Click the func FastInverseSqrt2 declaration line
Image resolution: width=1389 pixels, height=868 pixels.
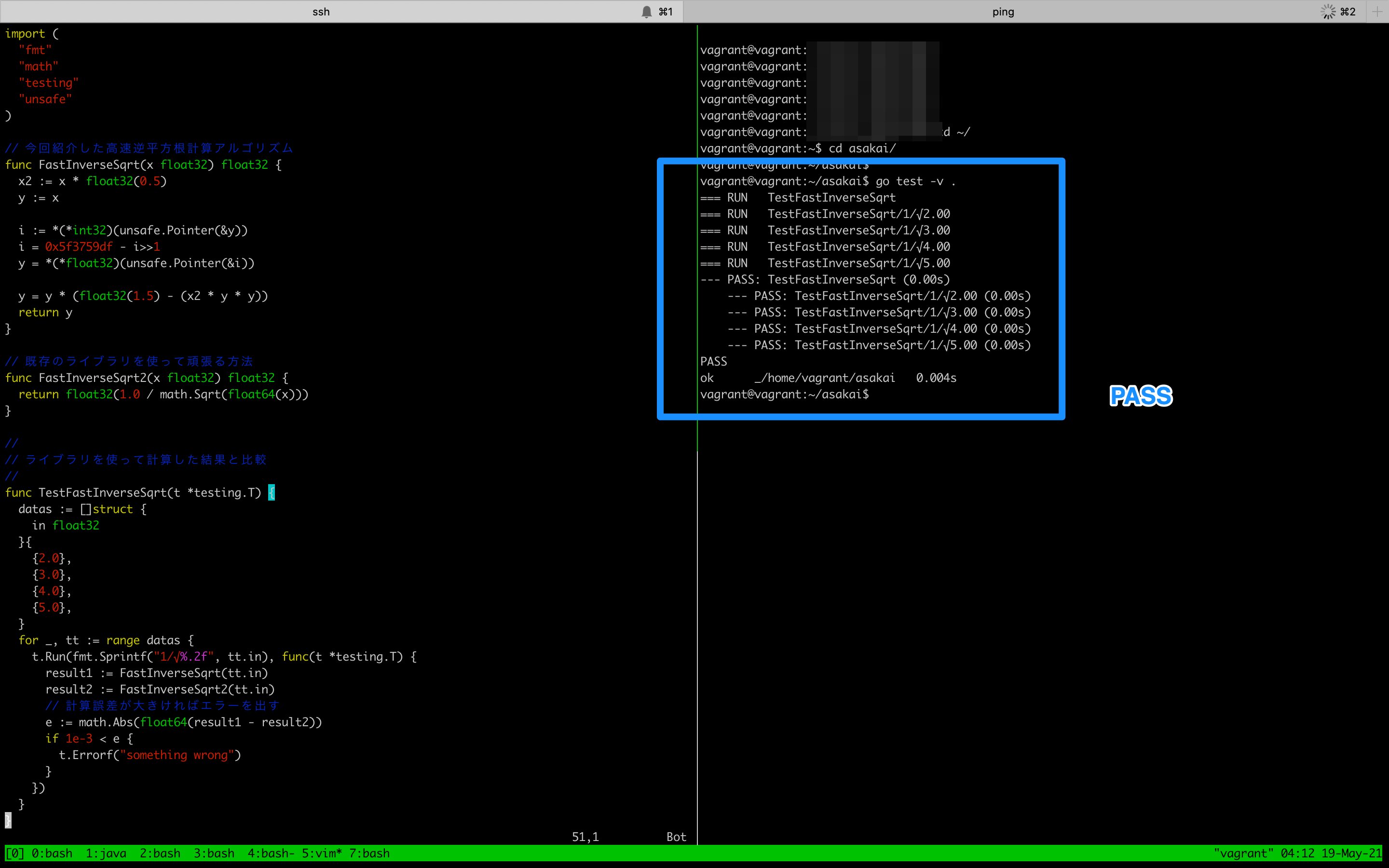[x=146, y=378]
